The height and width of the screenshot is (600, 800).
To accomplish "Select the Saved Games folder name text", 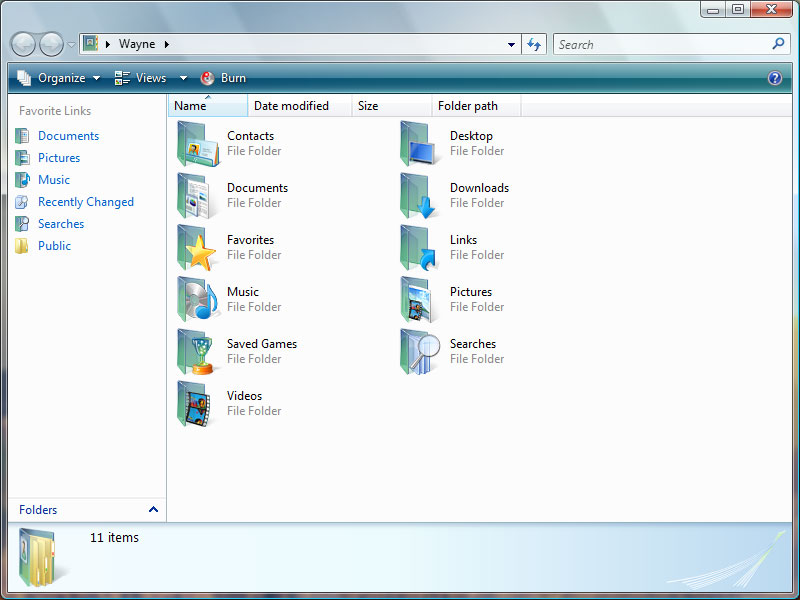I will point(262,344).
